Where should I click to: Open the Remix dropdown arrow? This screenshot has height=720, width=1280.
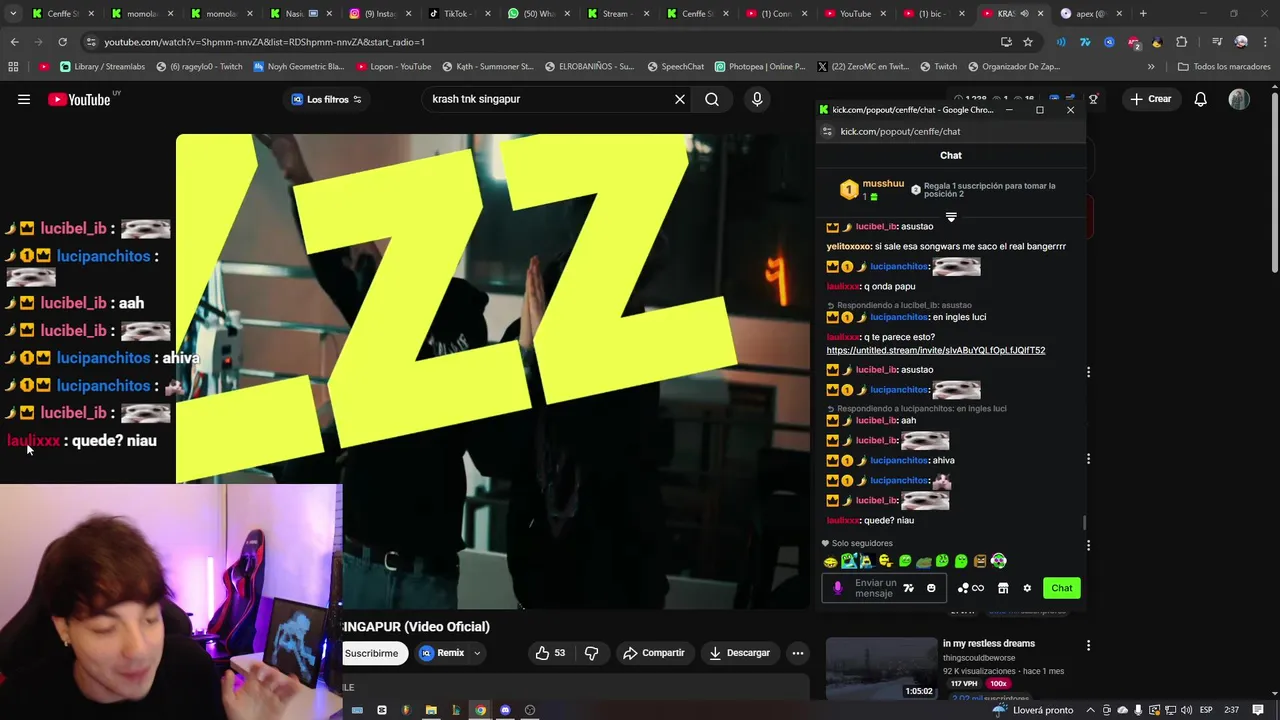[477, 653]
